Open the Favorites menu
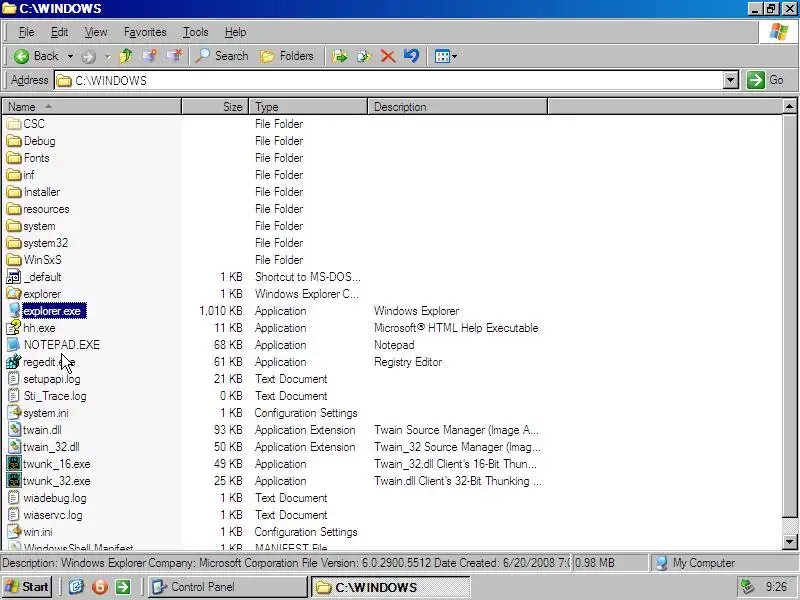Screen dimensions: 800x600 tap(145, 32)
